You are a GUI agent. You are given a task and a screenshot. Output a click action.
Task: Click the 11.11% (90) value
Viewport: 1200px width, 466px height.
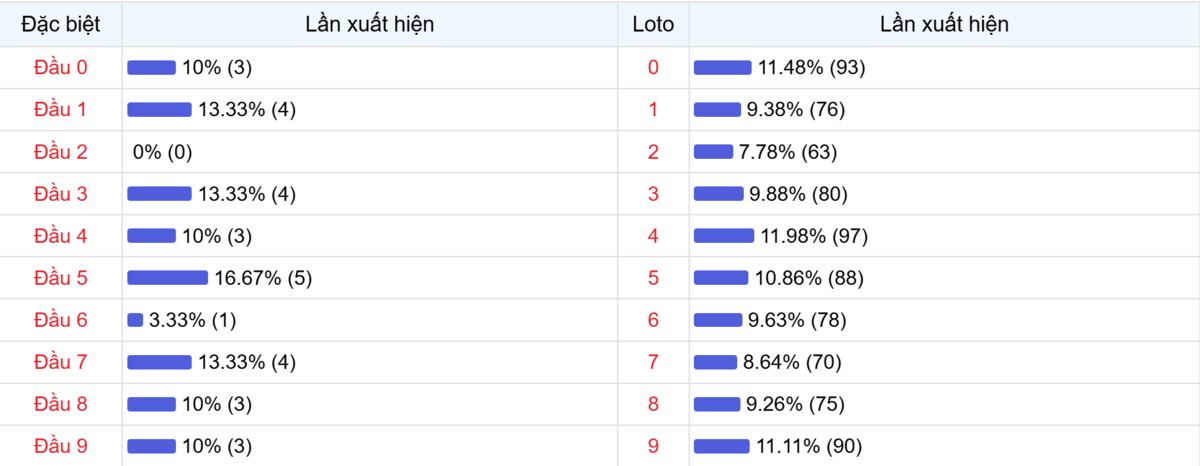[x=809, y=446]
